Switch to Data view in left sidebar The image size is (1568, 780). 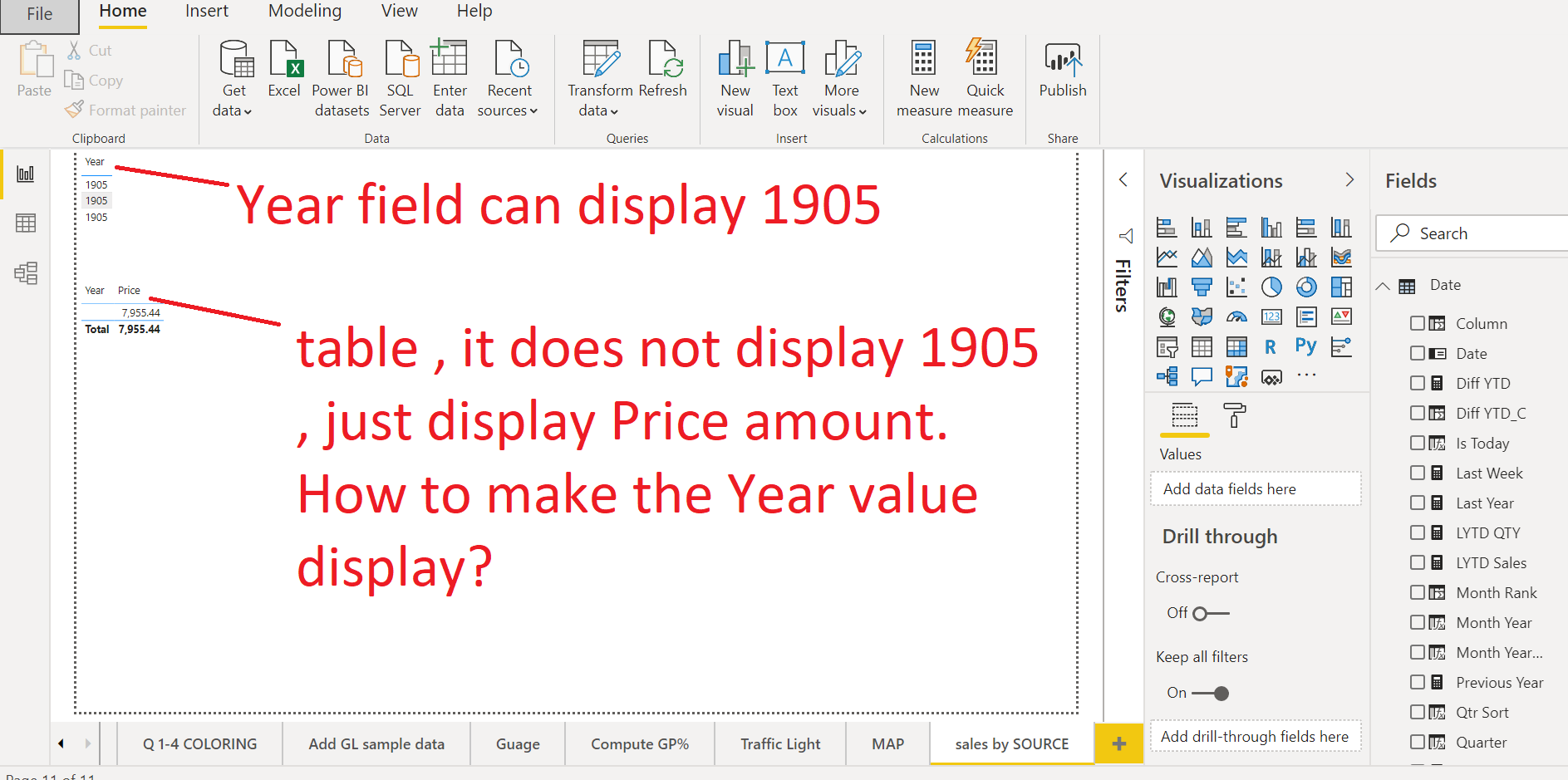tap(26, 223)
